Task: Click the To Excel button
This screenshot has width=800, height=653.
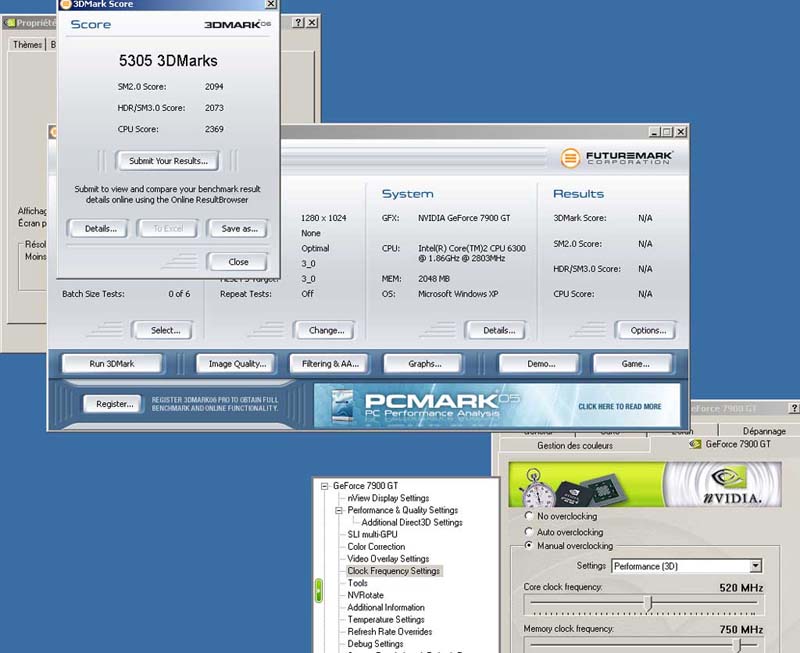Action: (x=168, y=229)
